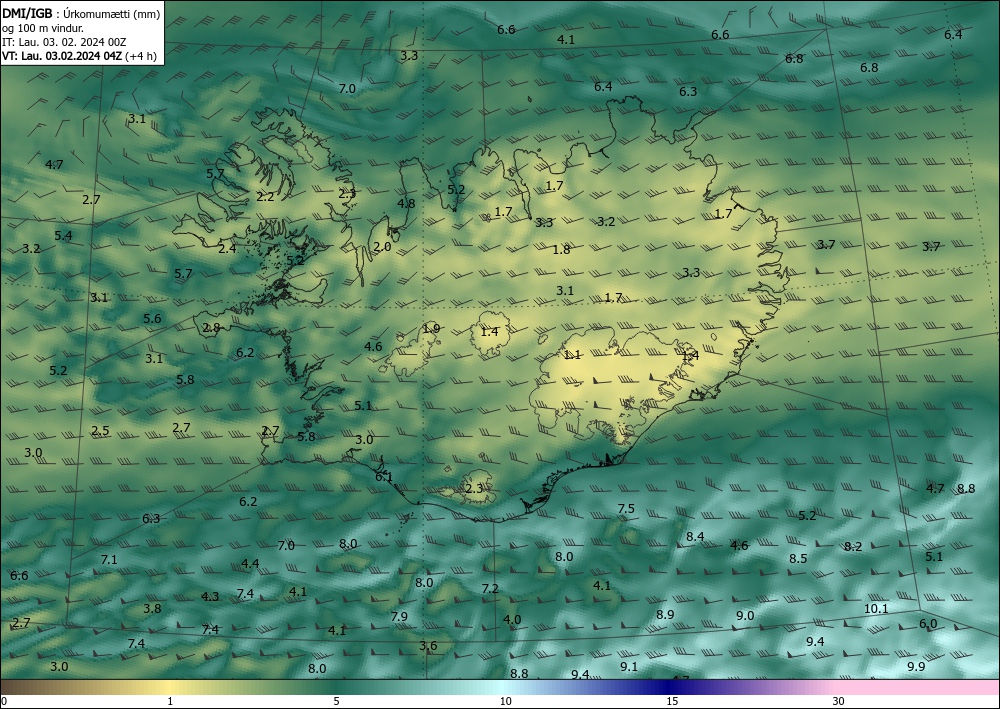Click the map value '4.3'
The height and width of the screenshot is (709, 1000).
210,597
